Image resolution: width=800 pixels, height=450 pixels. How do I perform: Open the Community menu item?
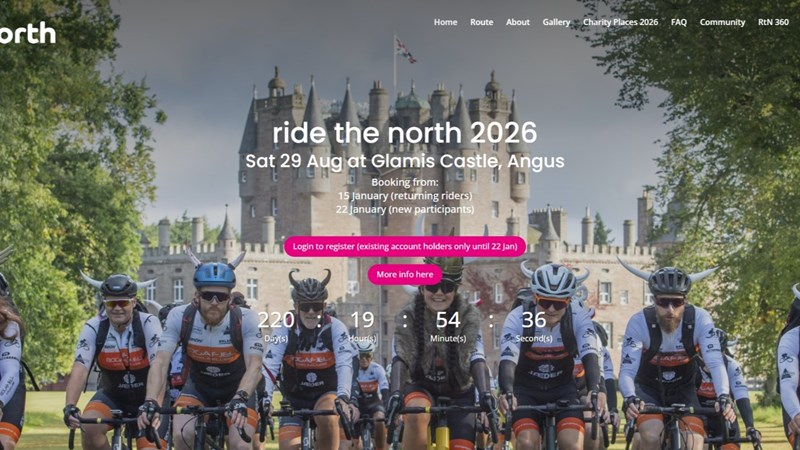(722, 22)
